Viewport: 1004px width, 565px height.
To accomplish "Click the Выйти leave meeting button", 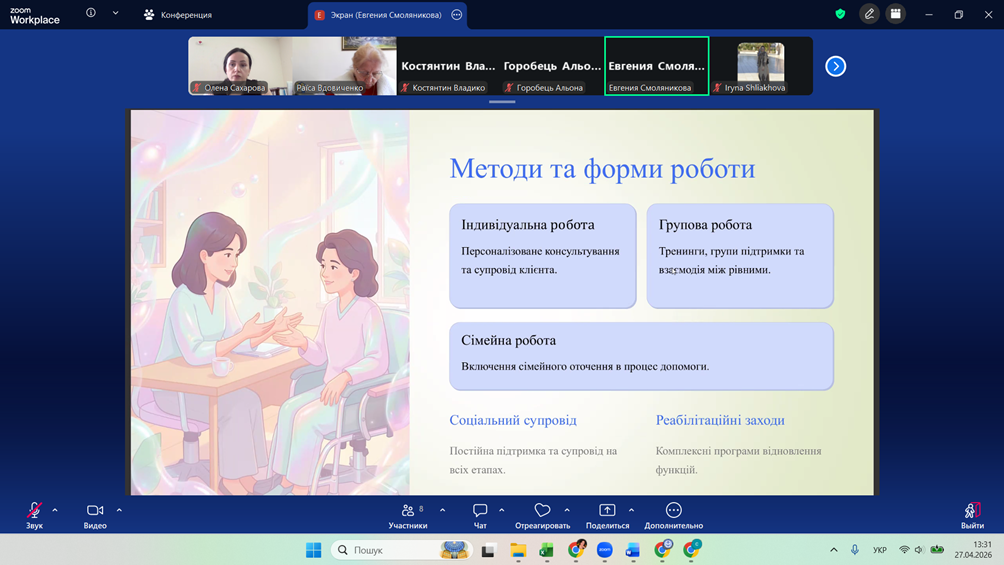I will coord(971,512).
